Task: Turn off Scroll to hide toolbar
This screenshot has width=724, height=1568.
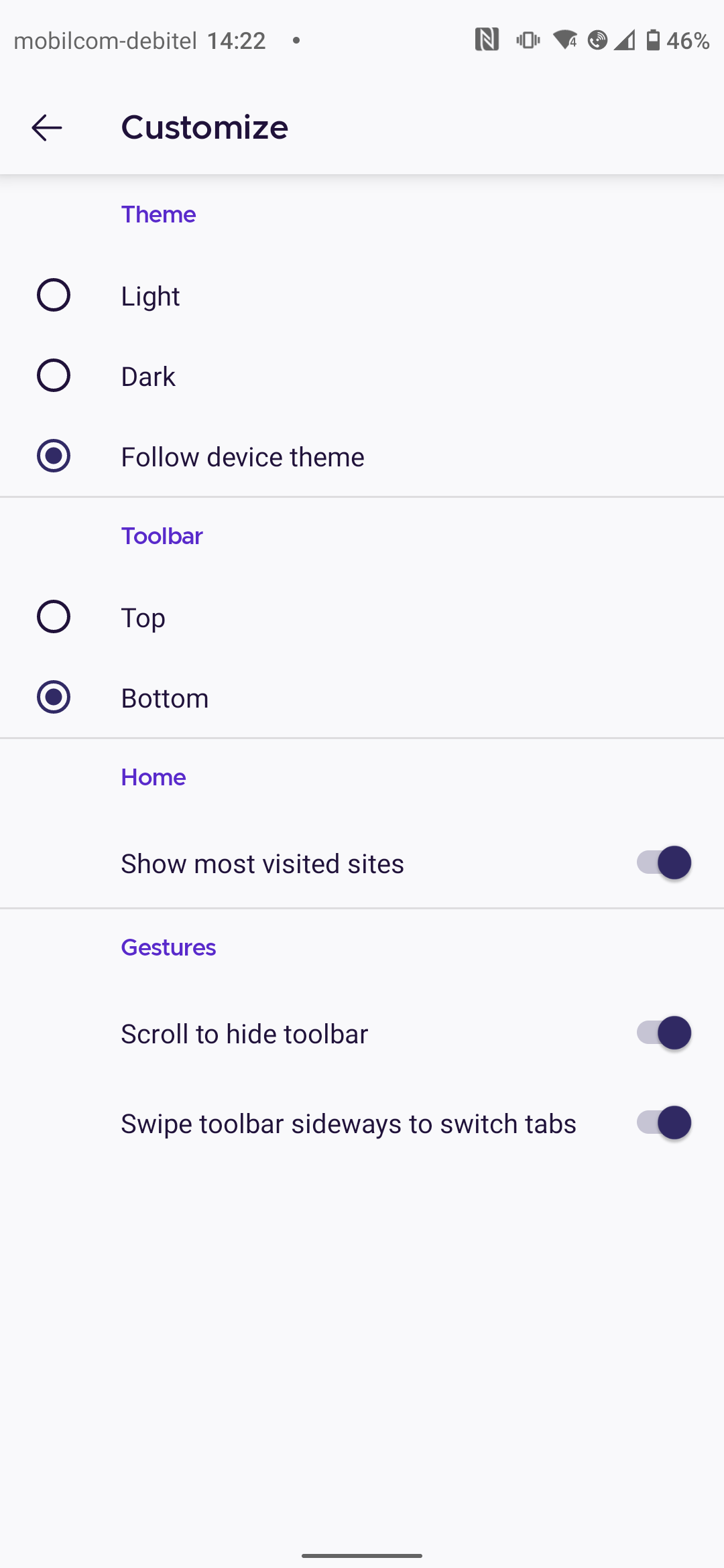Action: point(662,1033)
